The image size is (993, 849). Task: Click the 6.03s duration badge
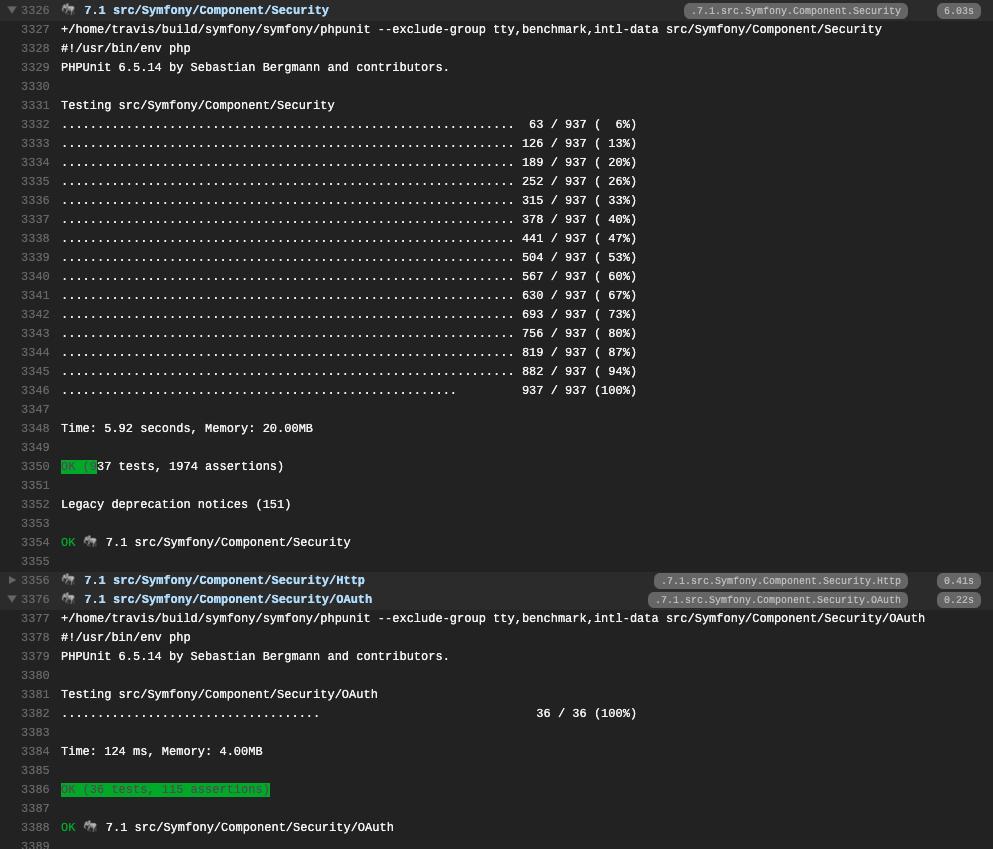pos(959,11)
